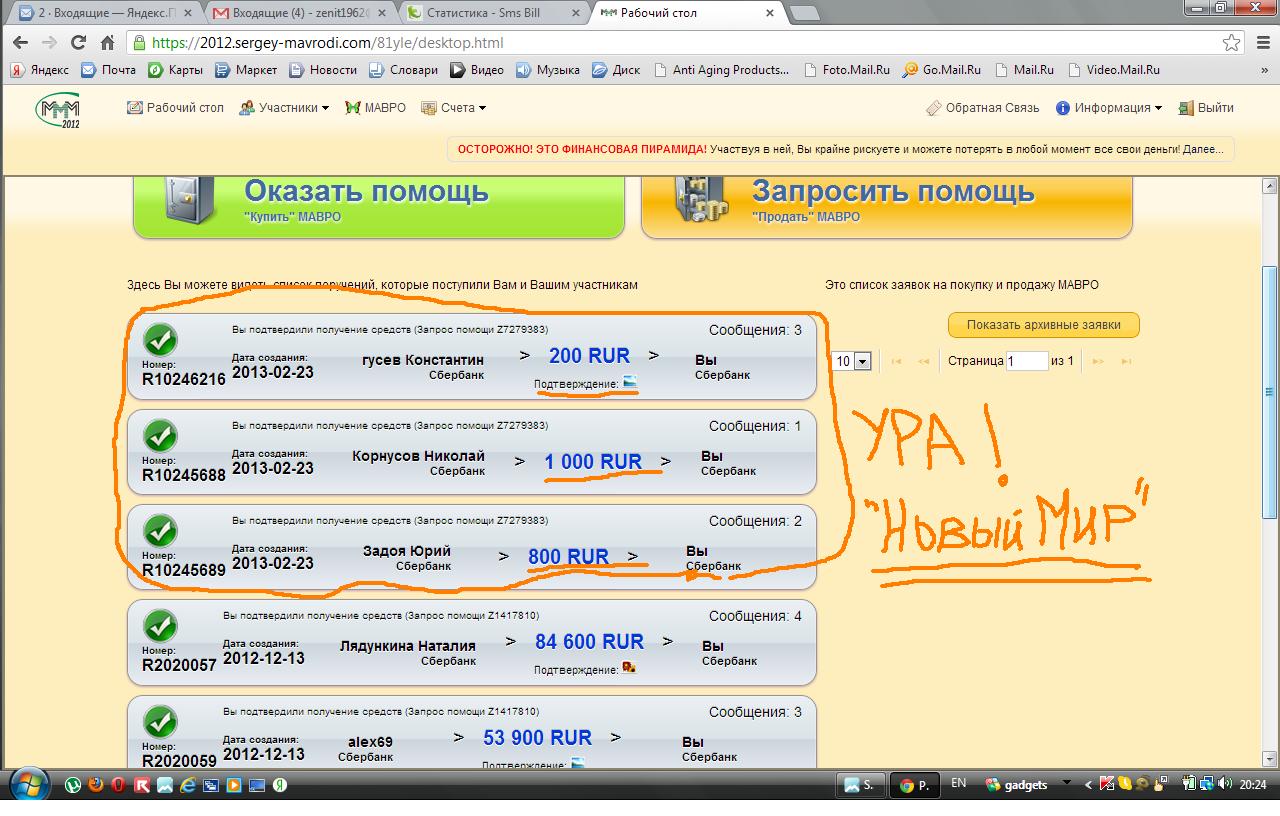Open confirmation image for the 84 600 RUR order
This screenshot has height=816, width=1280.
tap(629, 668)
